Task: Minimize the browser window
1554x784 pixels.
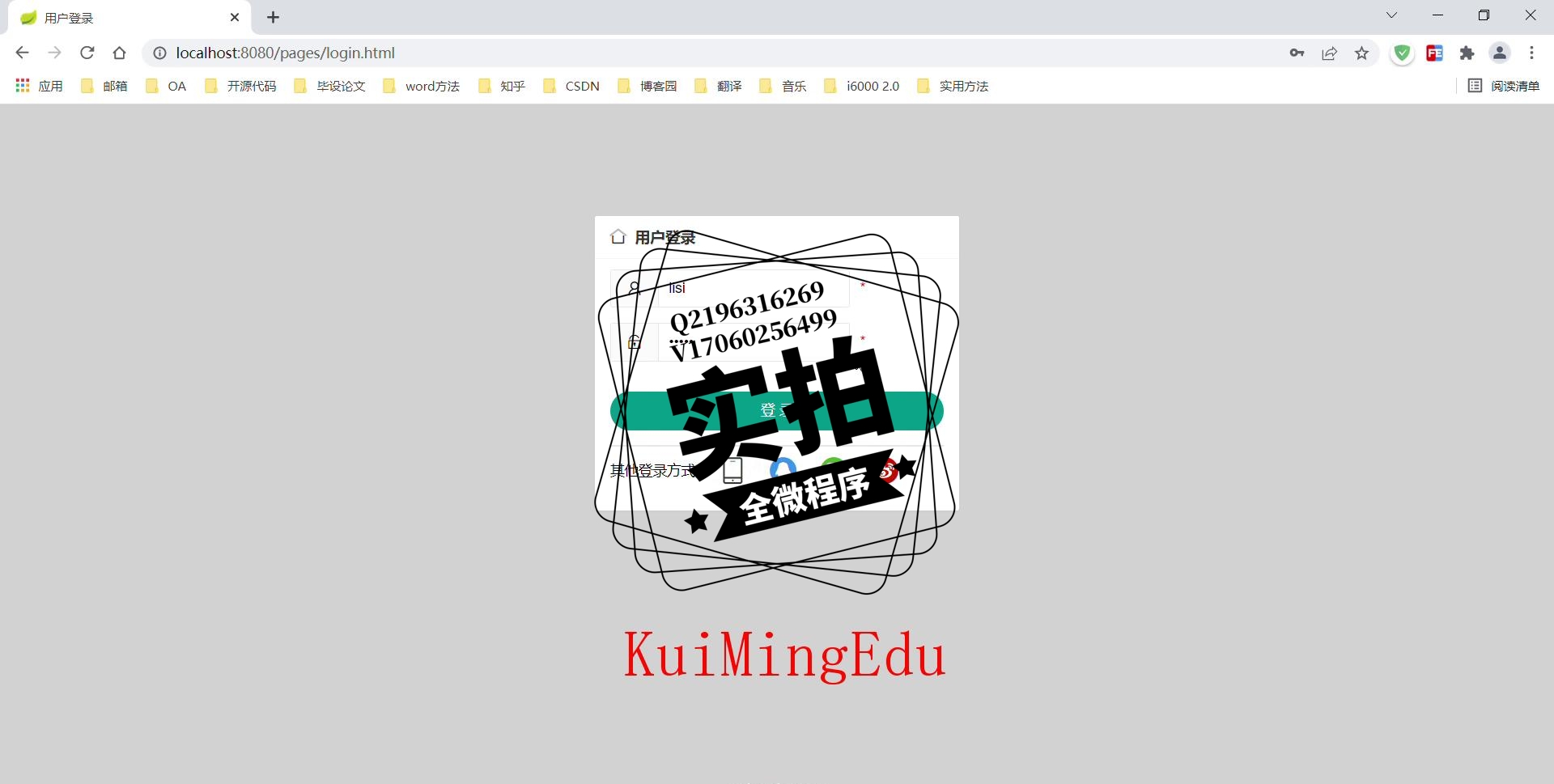Action: pyautogui.click(x=1437, y=15)
